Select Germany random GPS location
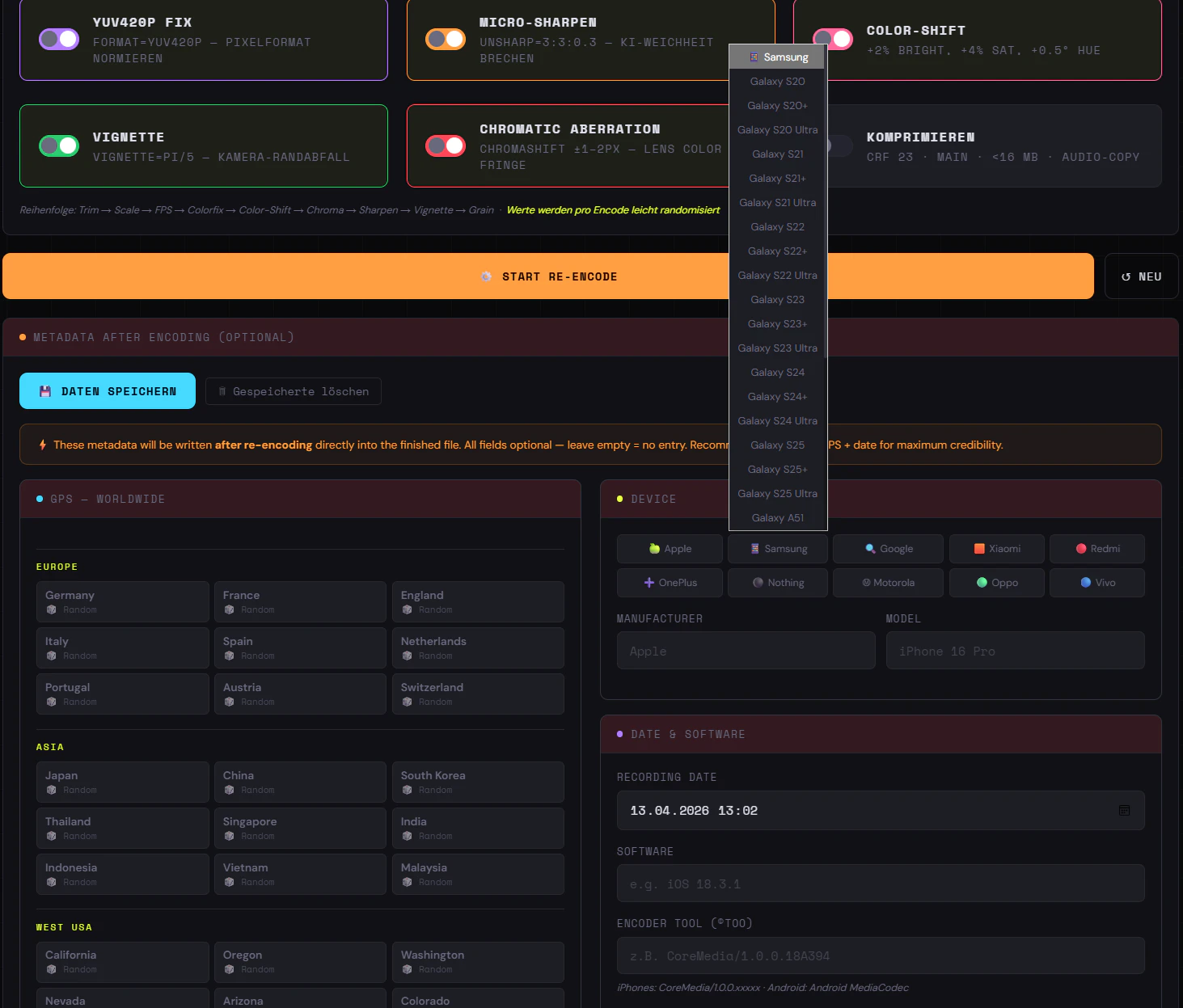1183x1008 pixels. [x=123, y=602]
